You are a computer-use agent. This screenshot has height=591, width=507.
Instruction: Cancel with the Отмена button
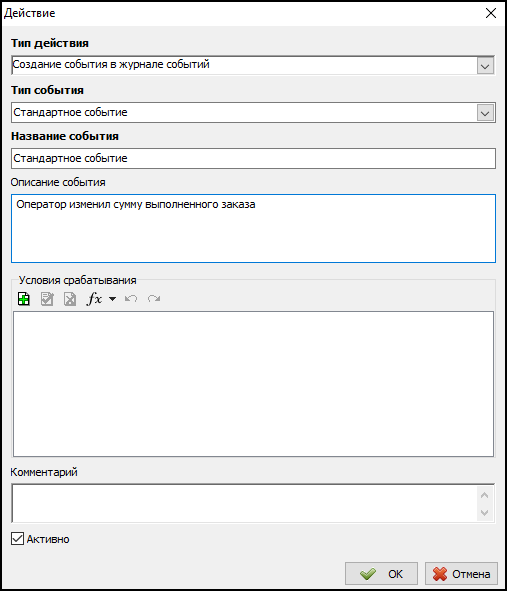click(461, 574)
